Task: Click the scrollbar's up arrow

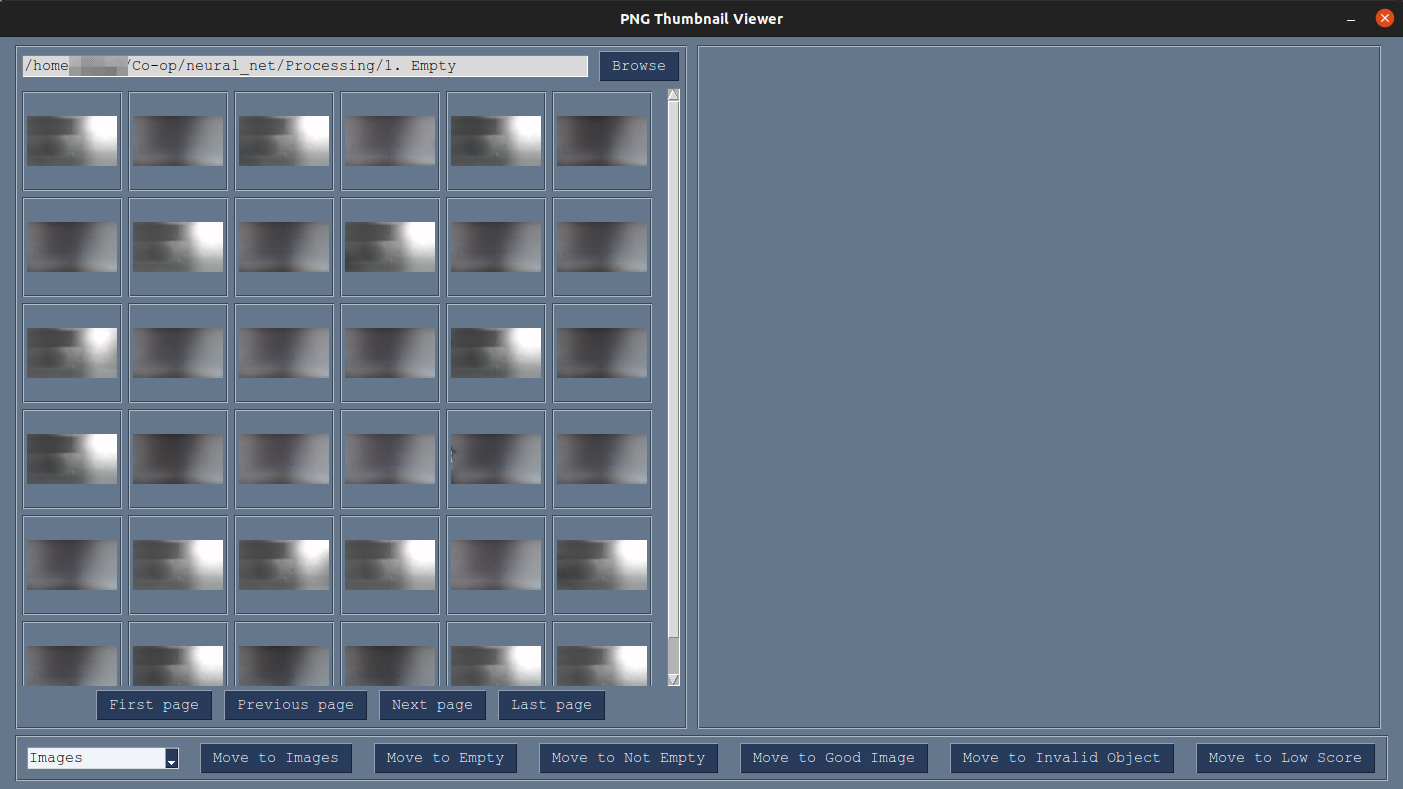Action: 673,94
